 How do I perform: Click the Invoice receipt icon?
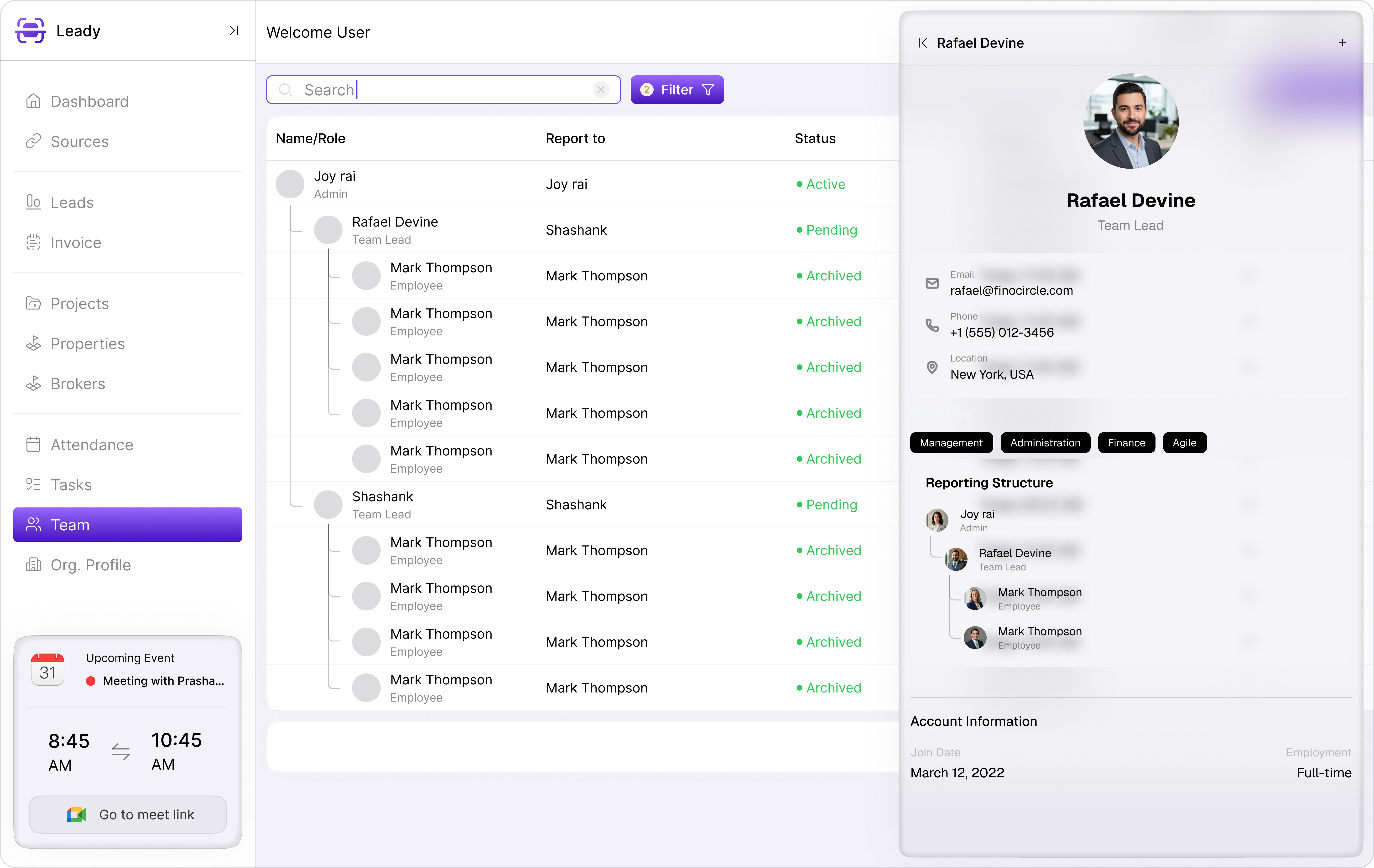pyautogui.click(x=34, y=242)
